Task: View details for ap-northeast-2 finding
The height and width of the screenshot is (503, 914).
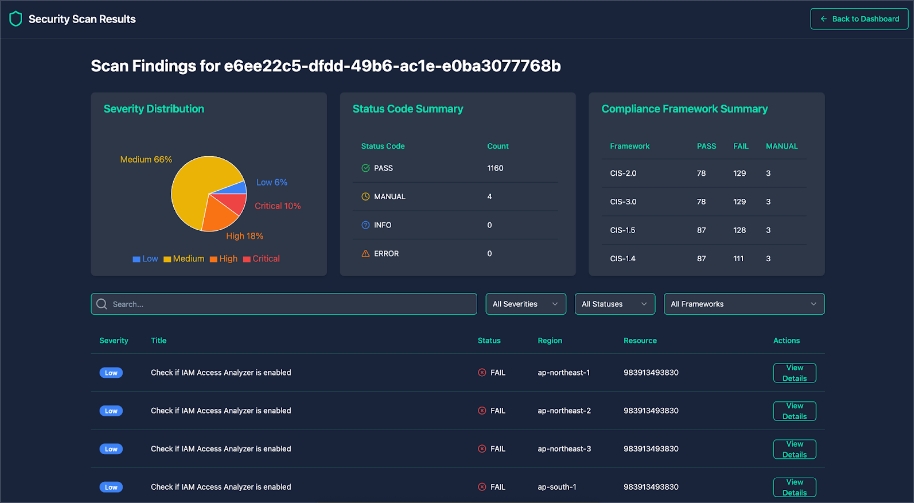Action: click(794, 411)
